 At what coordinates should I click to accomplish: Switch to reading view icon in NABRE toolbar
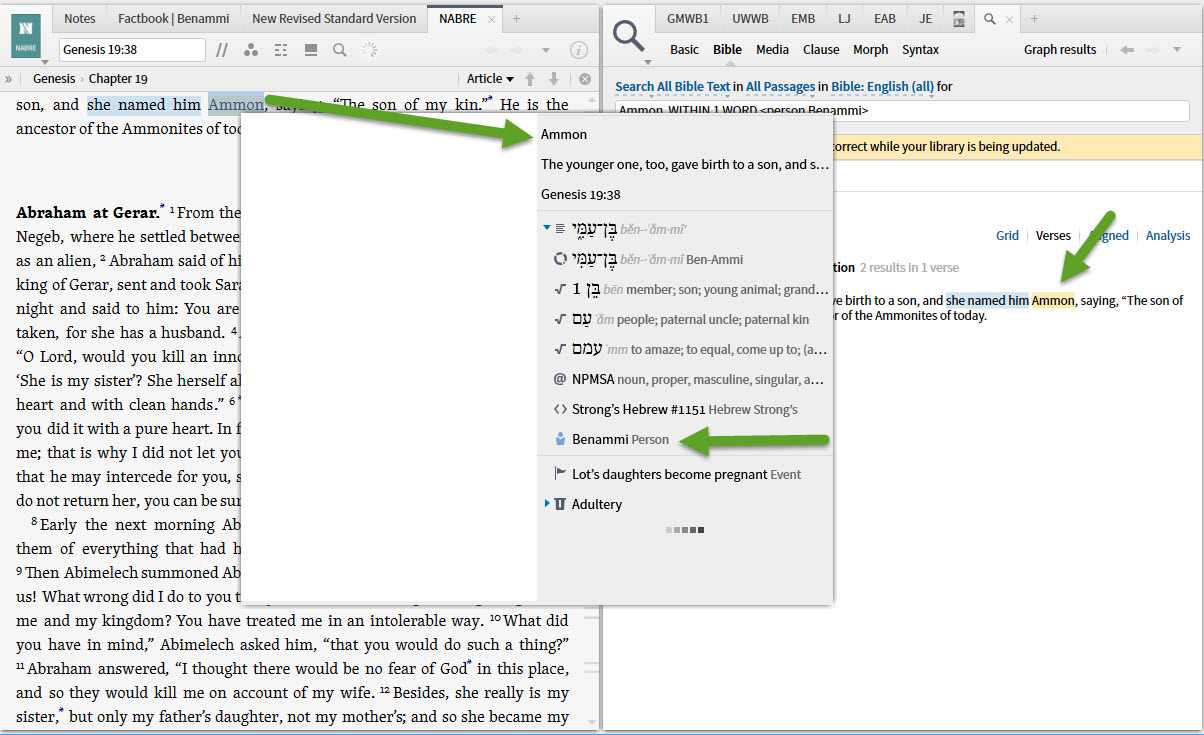click(310, 50)
